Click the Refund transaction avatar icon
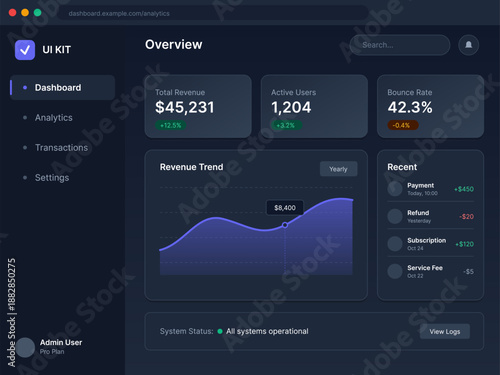Viewport: 500px width, 375px height. (x=395, y=216)
